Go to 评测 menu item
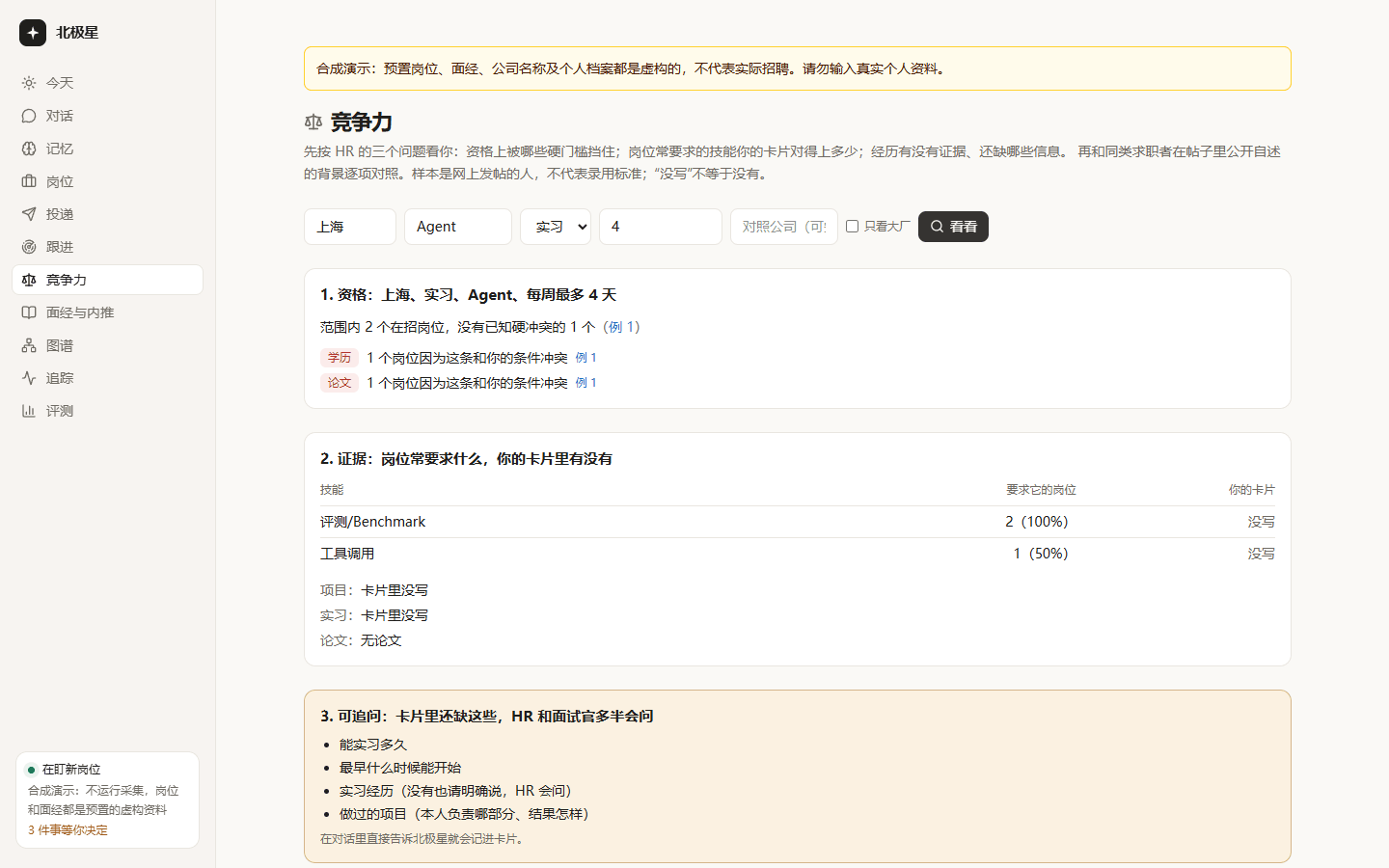 (x=107, y=411)
